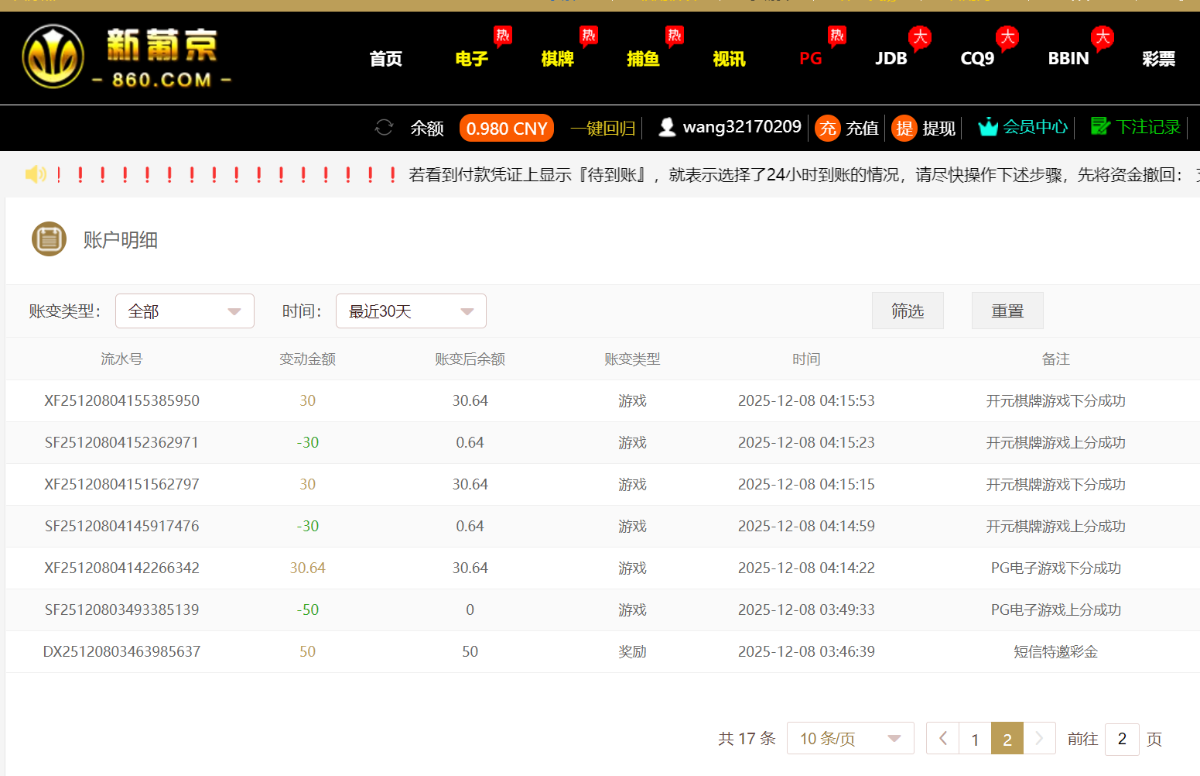Click the crown member center icon
This screenshot has height=776, width=1200.
click(x=988, y=127)
